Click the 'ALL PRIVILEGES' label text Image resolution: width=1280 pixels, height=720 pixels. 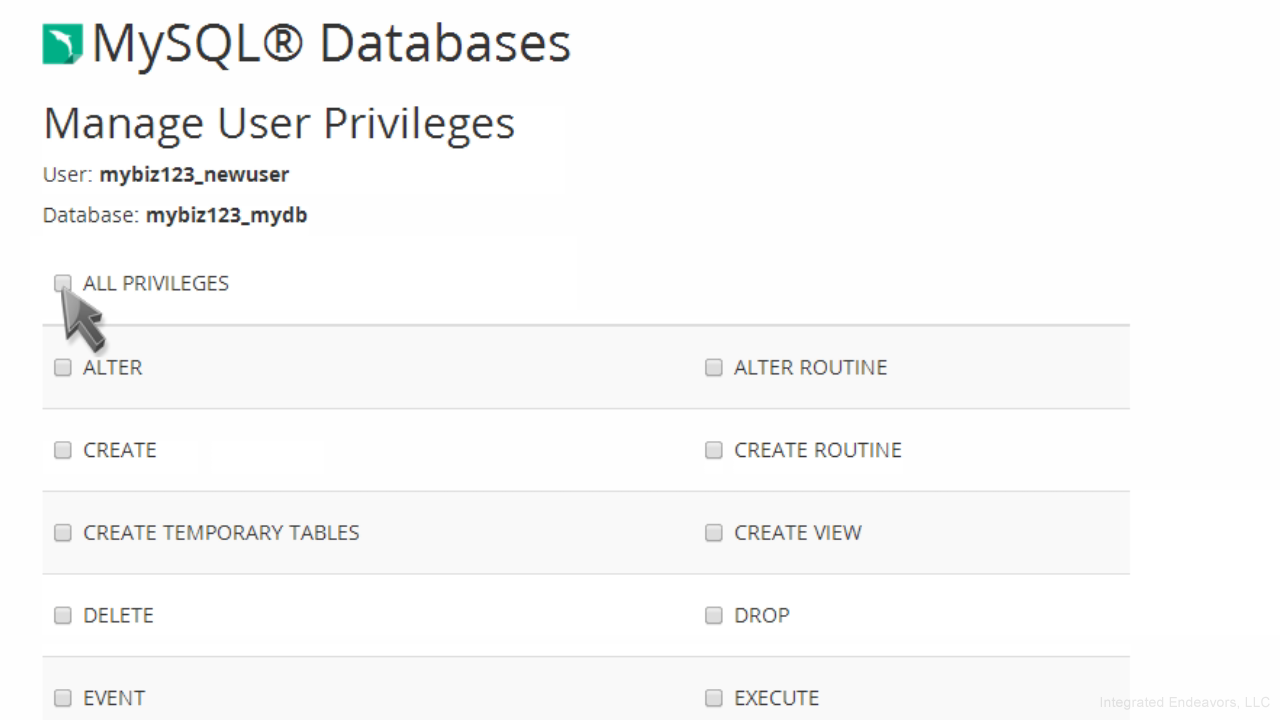156,284
